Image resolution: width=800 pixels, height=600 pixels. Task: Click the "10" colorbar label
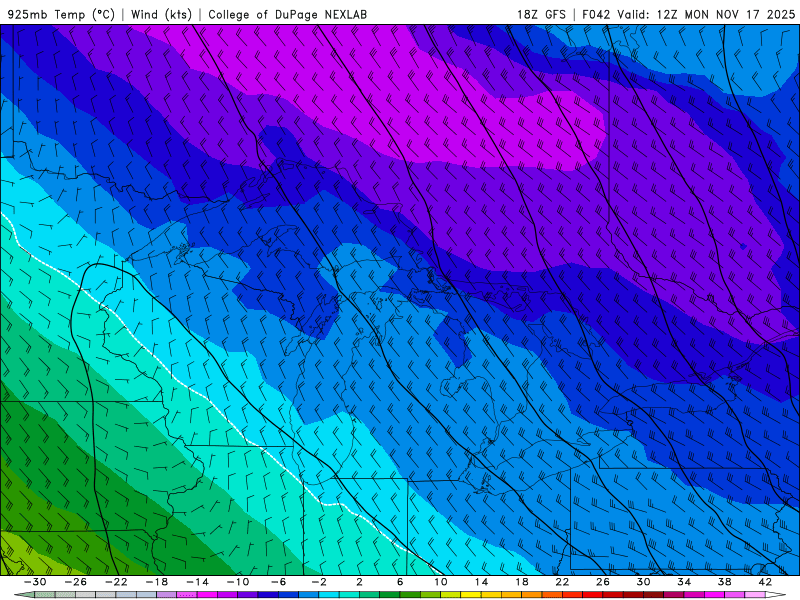click(441, 582)
